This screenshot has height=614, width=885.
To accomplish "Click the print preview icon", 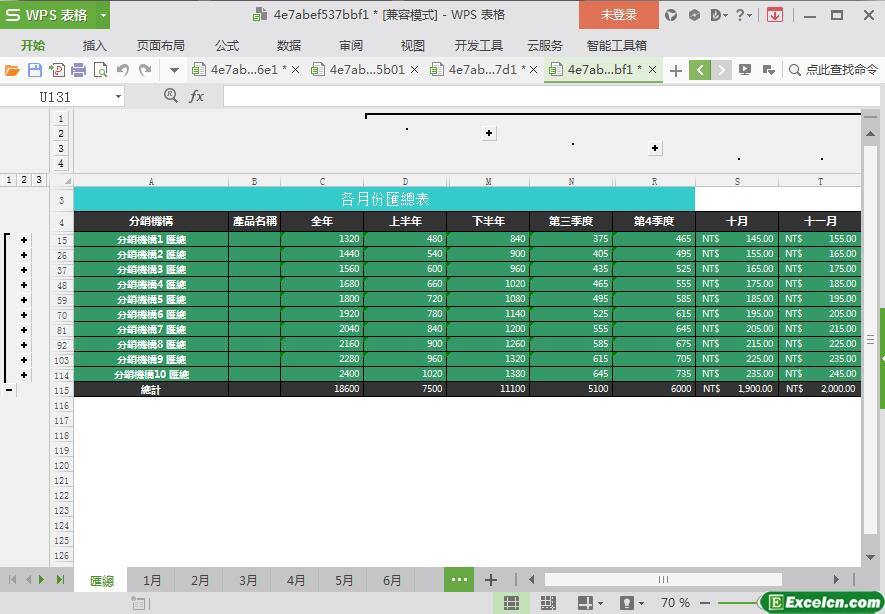I will [x=100, y=70].
